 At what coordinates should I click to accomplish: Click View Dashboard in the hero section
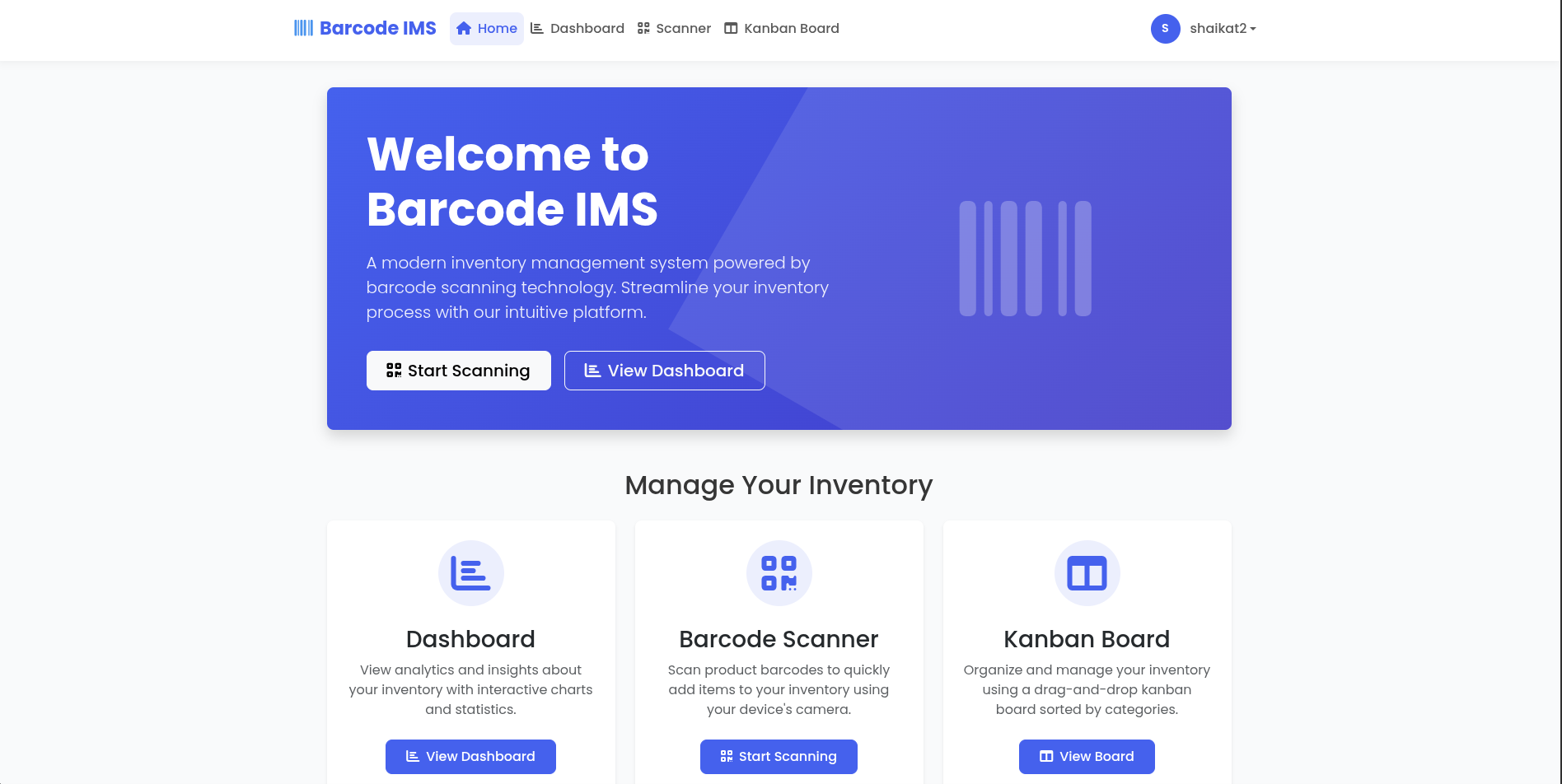click(x=664, y=371)
